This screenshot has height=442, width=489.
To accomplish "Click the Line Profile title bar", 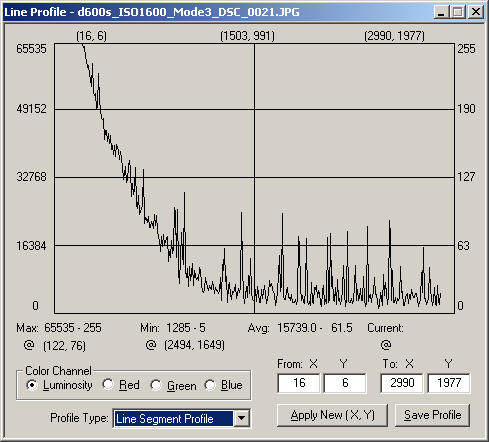I will point(217,12).
